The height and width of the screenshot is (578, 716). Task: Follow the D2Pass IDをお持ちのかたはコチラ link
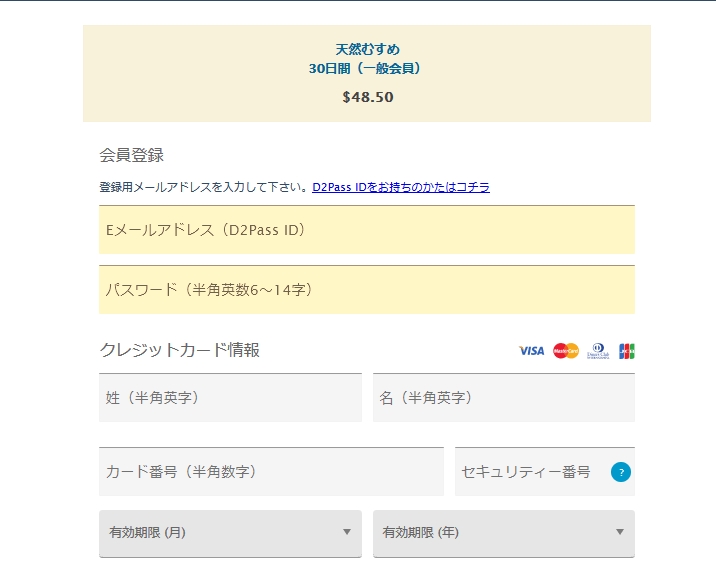tap(401, 187)
